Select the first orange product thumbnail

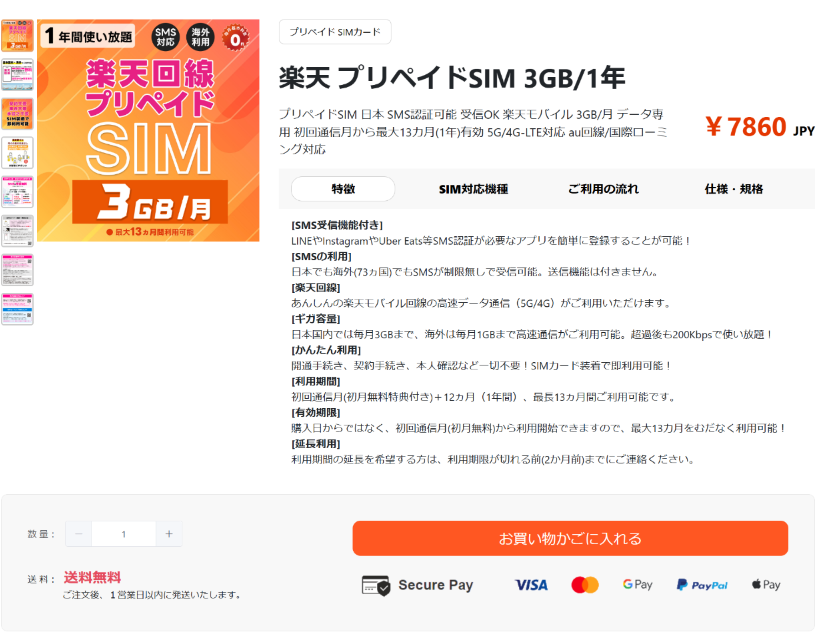point(17,36)
